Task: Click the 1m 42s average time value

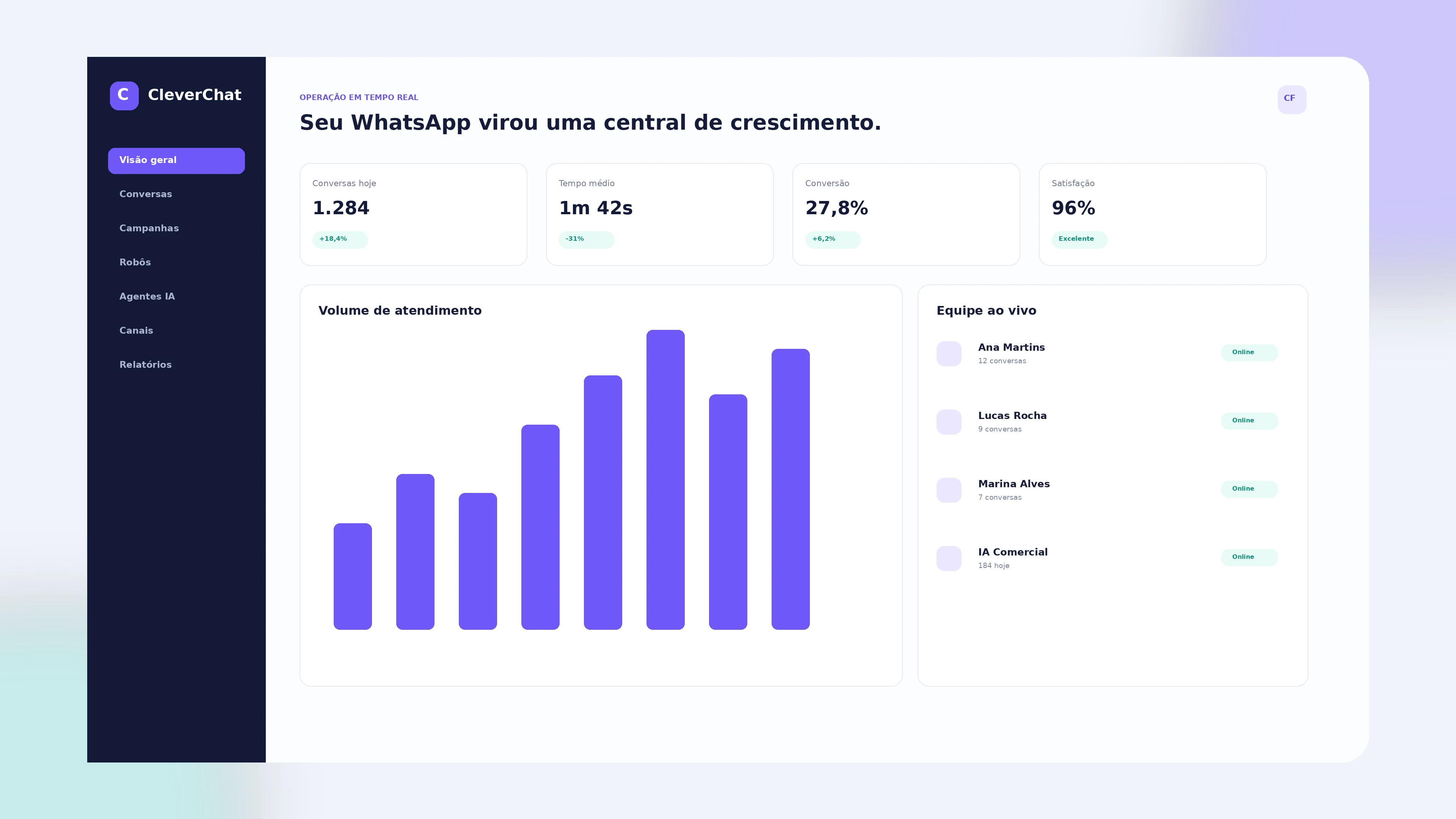Action: click(596, 209)
